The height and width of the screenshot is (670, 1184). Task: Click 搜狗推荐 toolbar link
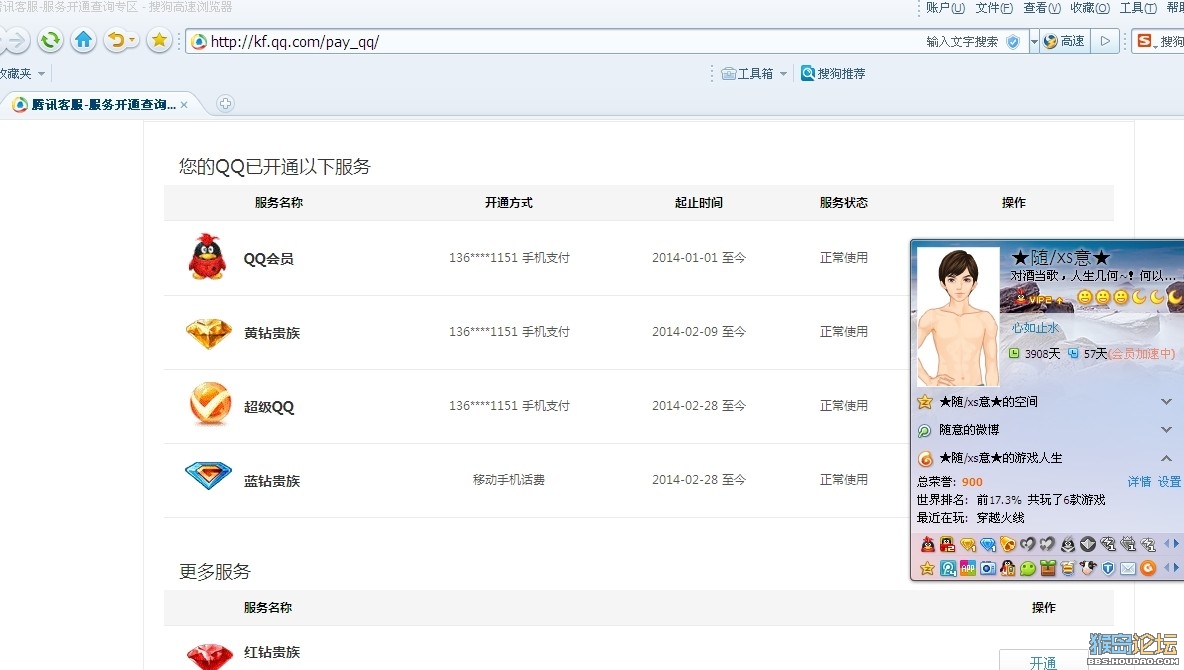pos(833,73)
